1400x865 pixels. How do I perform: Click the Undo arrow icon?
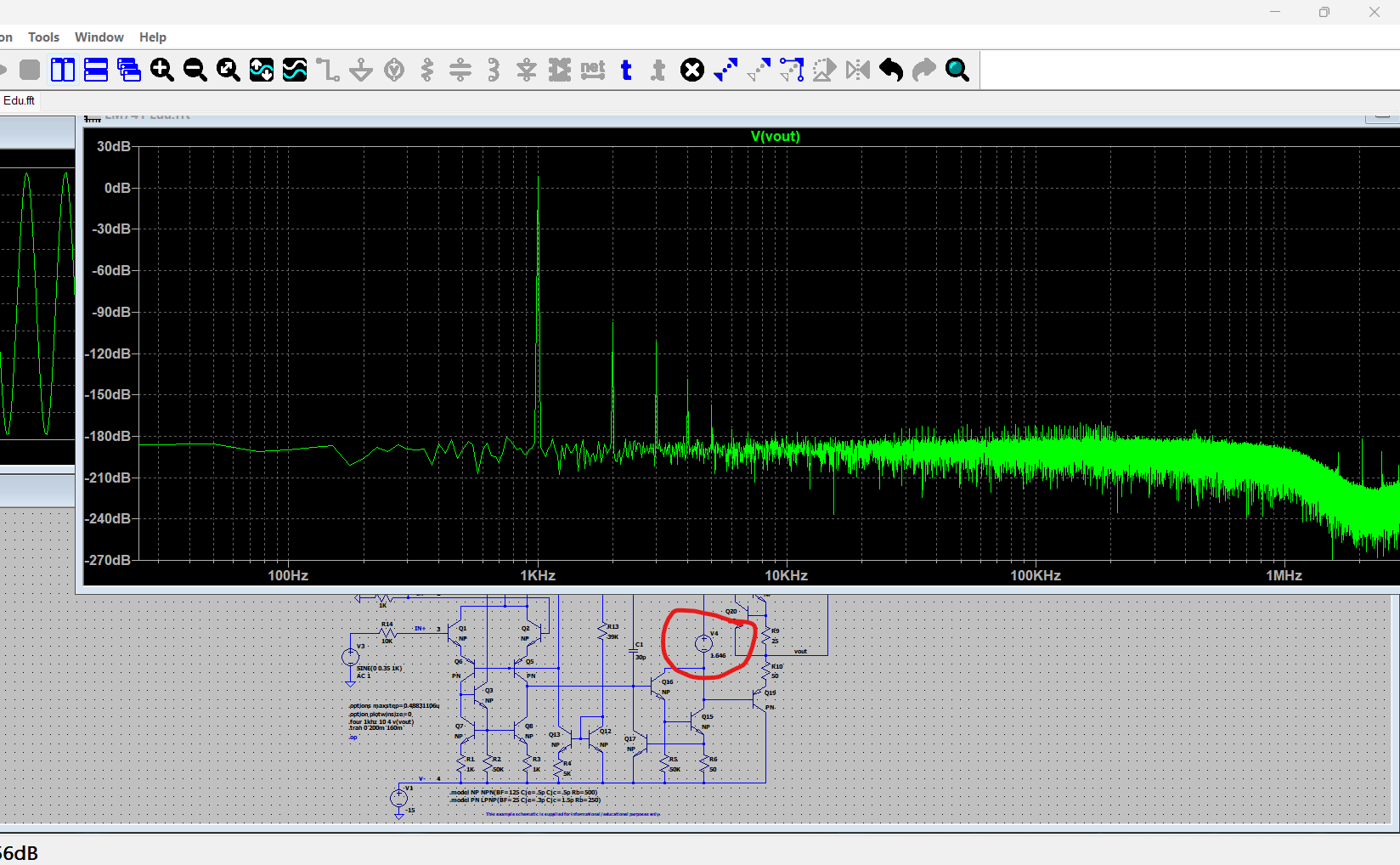(891, 70)
